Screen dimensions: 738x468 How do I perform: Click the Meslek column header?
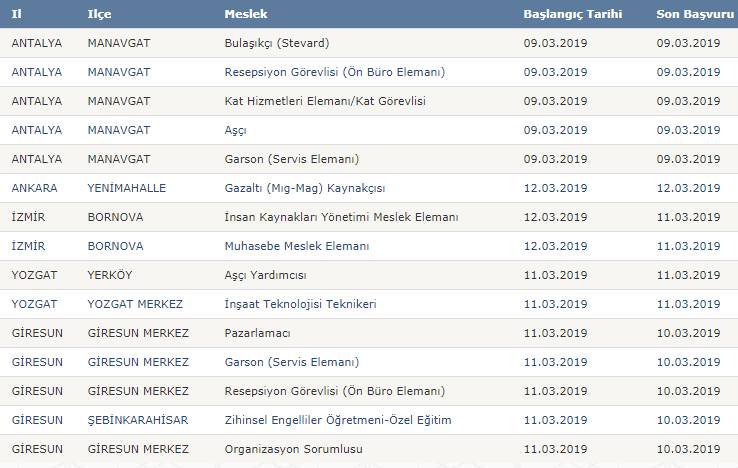click(x=246, y=14)
